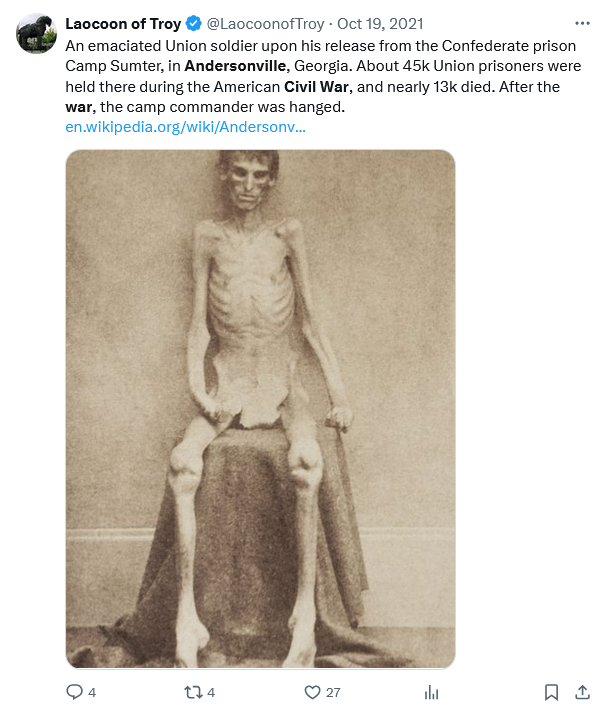Open the en.wikipedia.org Andersonville link

click(x=185, y=127)
